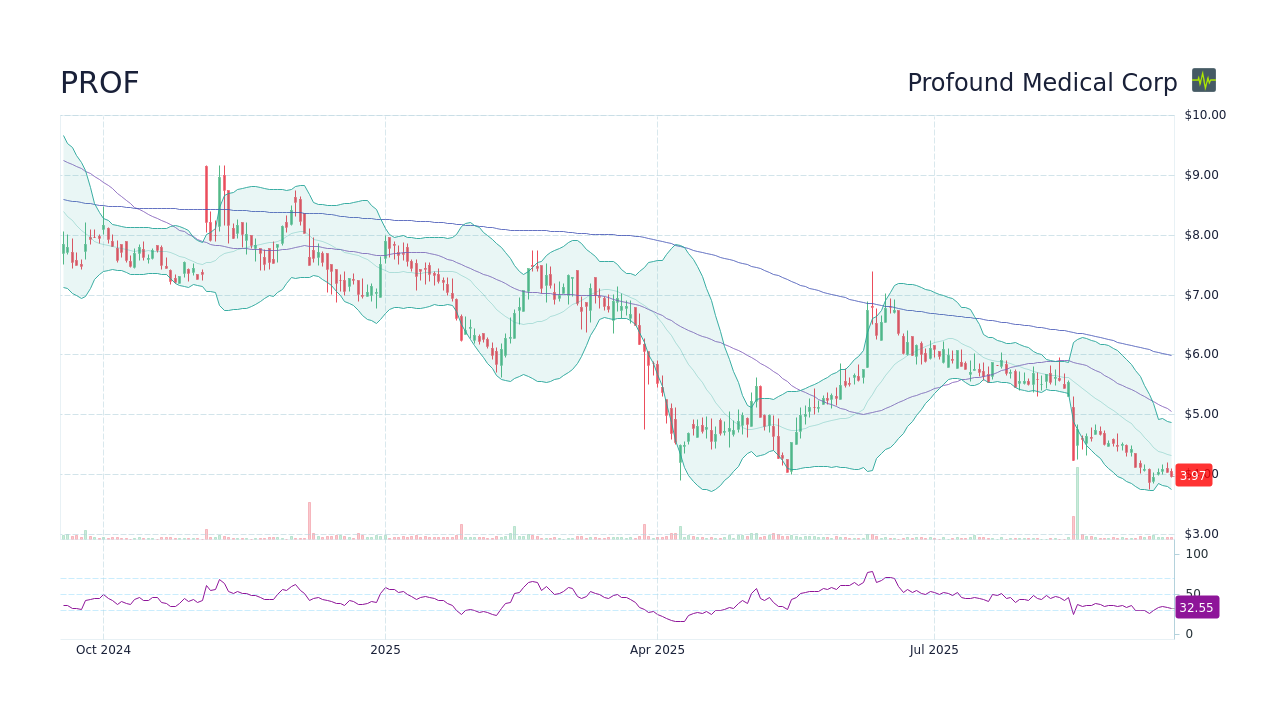The height and width of the screenshot is (720, 1280).
Task: Select the Oct 2024 date axis label
Action: 103,650
